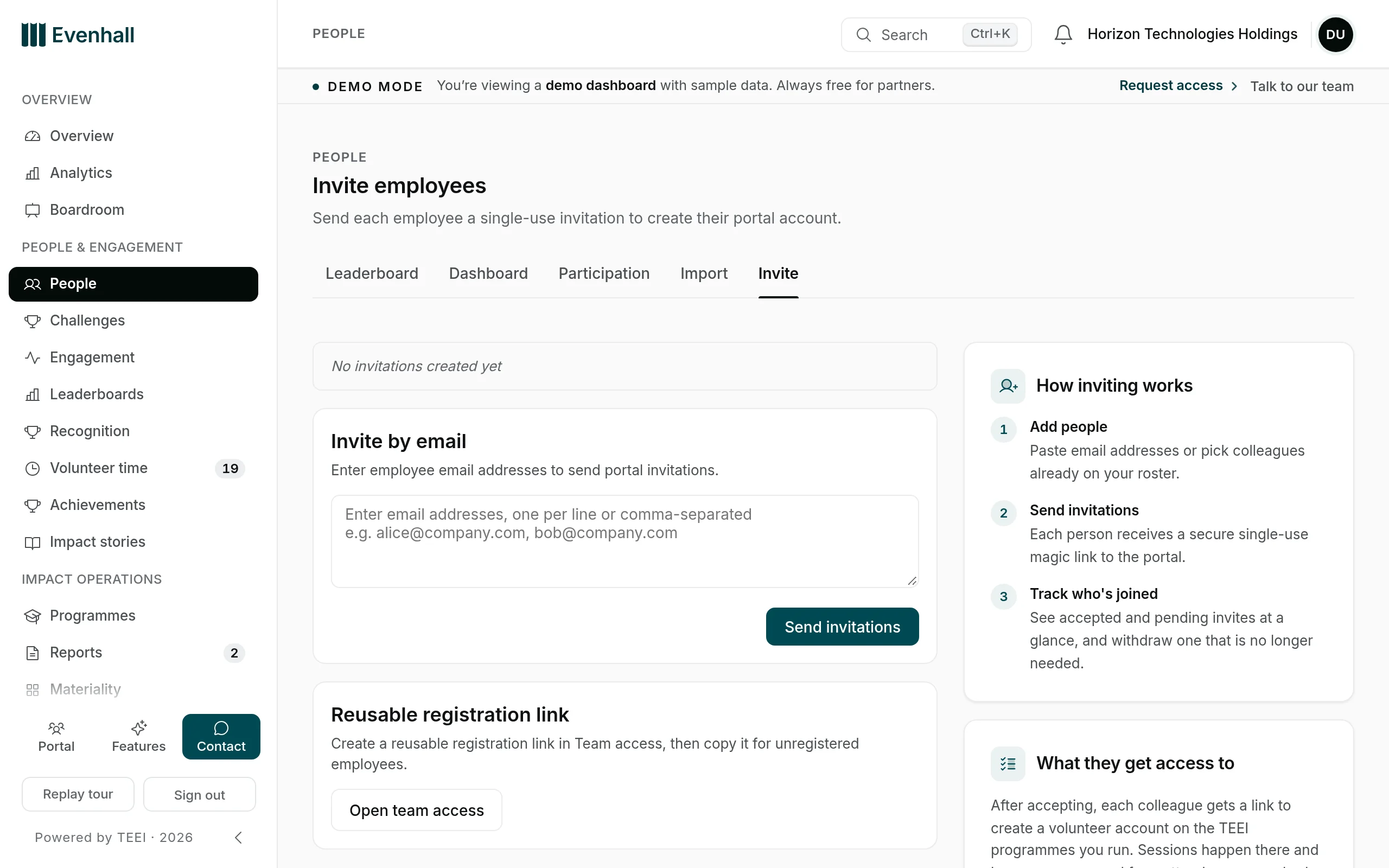This screenshot has height=868, width=1389.
Task: Click the Talk to our team link
Action: [1302, 86]
